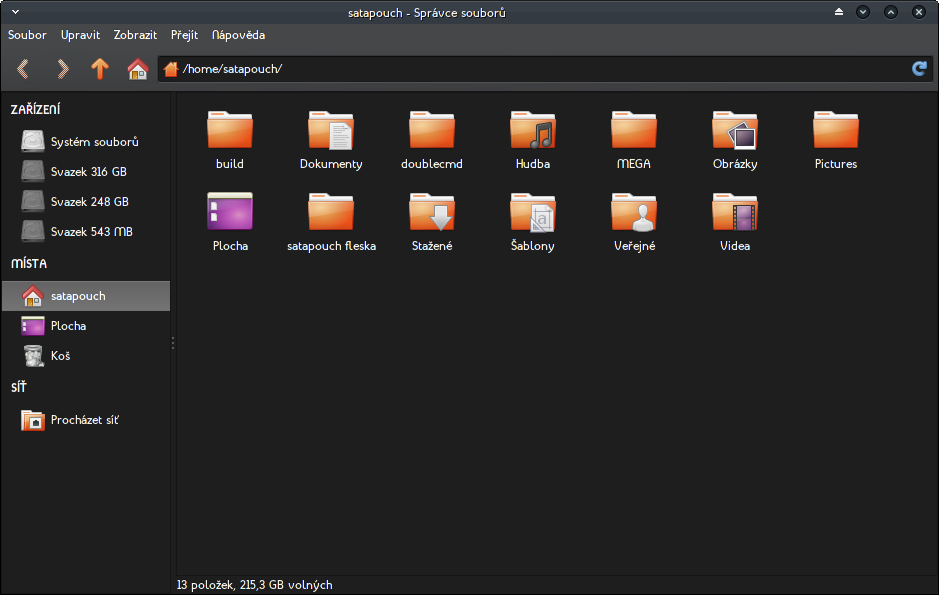Select the build folder icon
This screenshot has height=595, width=939.
(x=230, y=130)
